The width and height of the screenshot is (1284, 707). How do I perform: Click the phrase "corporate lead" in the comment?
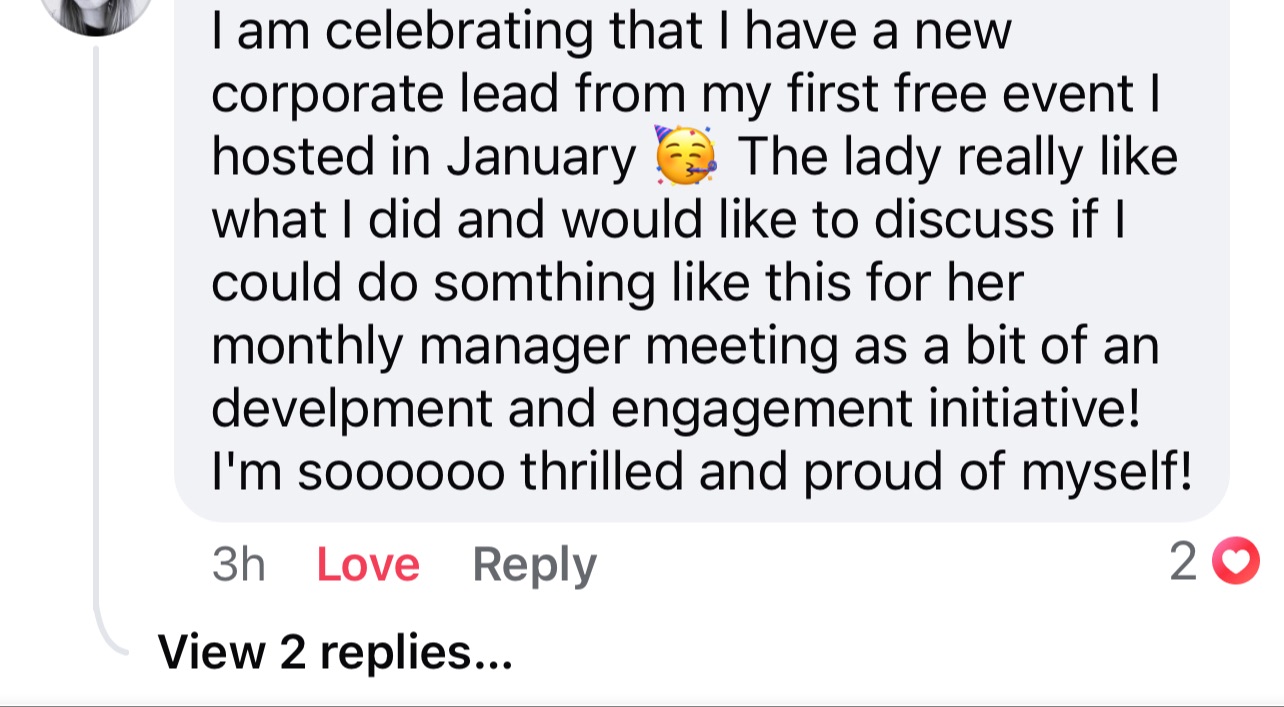(379, 94)
